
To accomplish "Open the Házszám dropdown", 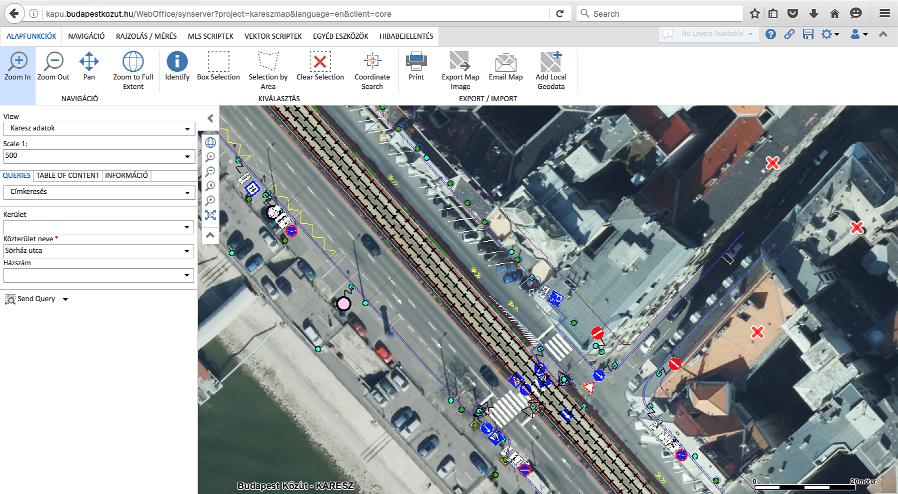I will coord(99,275).
